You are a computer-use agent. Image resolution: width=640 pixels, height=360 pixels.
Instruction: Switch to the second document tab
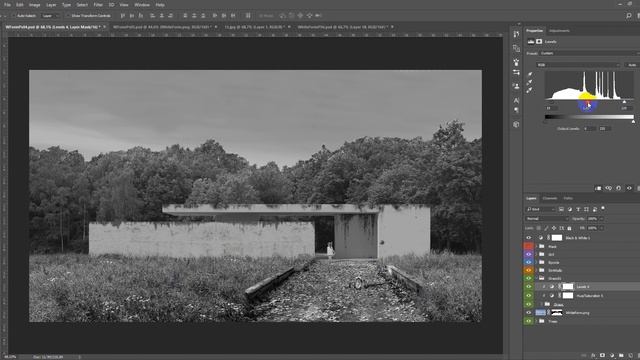(162, 27)
